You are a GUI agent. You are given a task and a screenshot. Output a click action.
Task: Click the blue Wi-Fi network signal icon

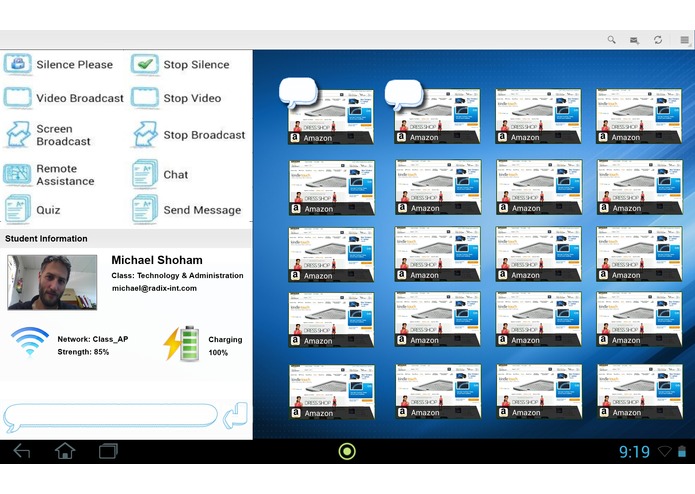pyautogui.click(x=30, y=342)
